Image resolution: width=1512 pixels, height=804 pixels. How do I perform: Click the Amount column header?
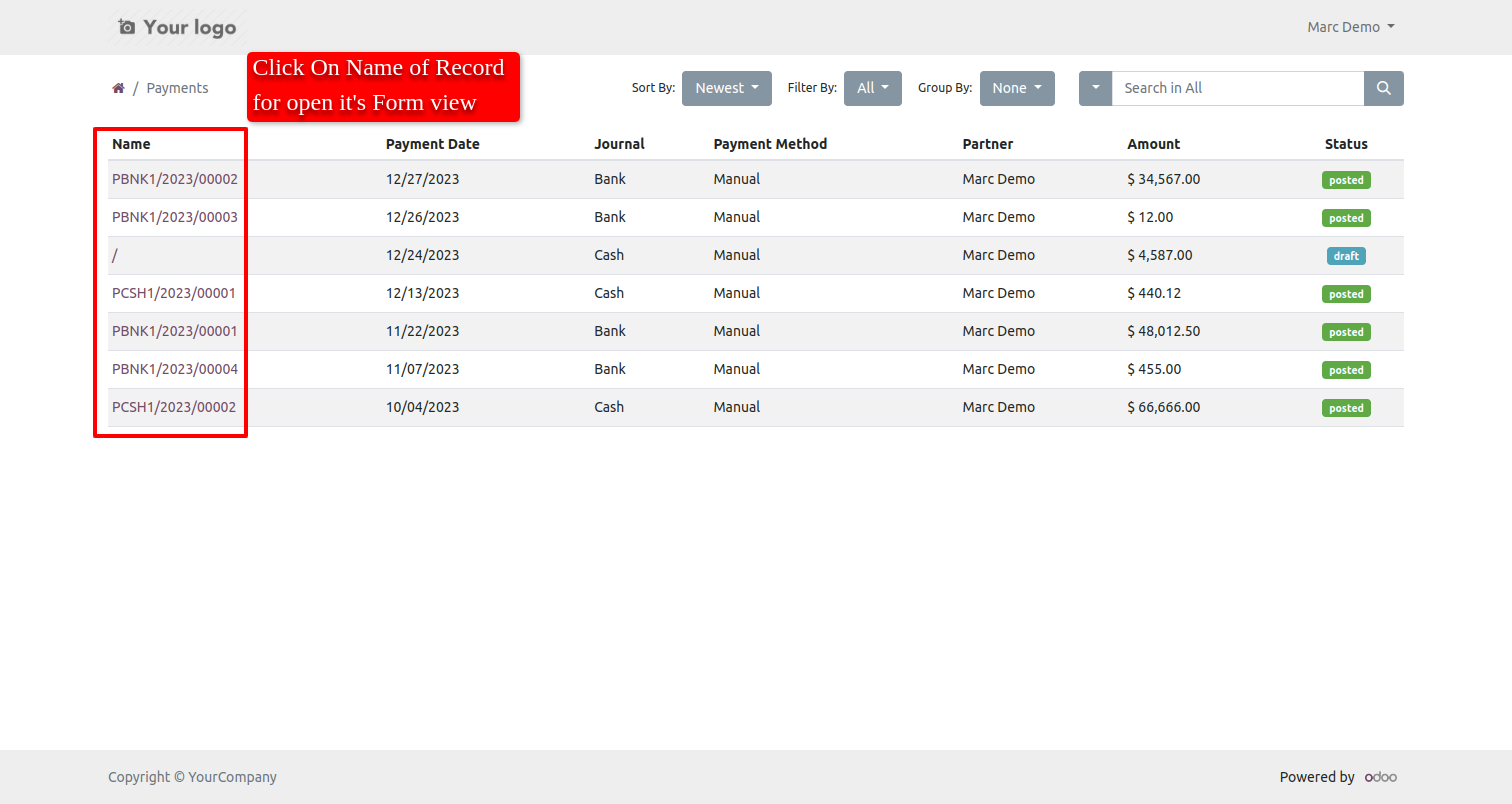coord(1154,144)
